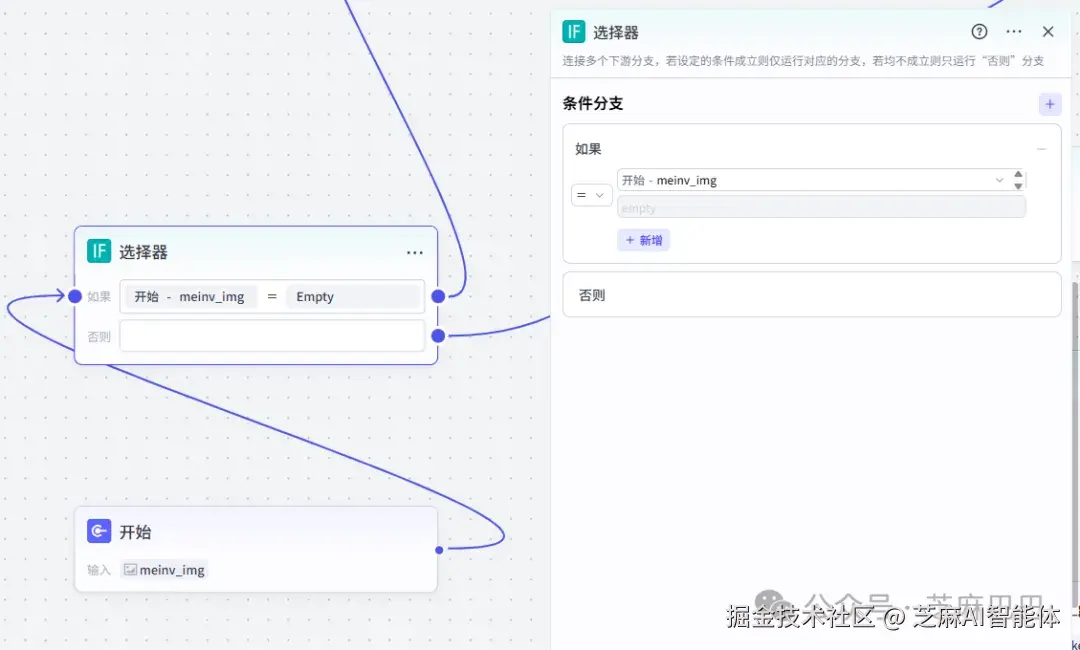The width and height of the screenshot is (1080, 650).
Task: Open the equals operator dropdown in 如果 condition
Action: click(x=591, y=195)
